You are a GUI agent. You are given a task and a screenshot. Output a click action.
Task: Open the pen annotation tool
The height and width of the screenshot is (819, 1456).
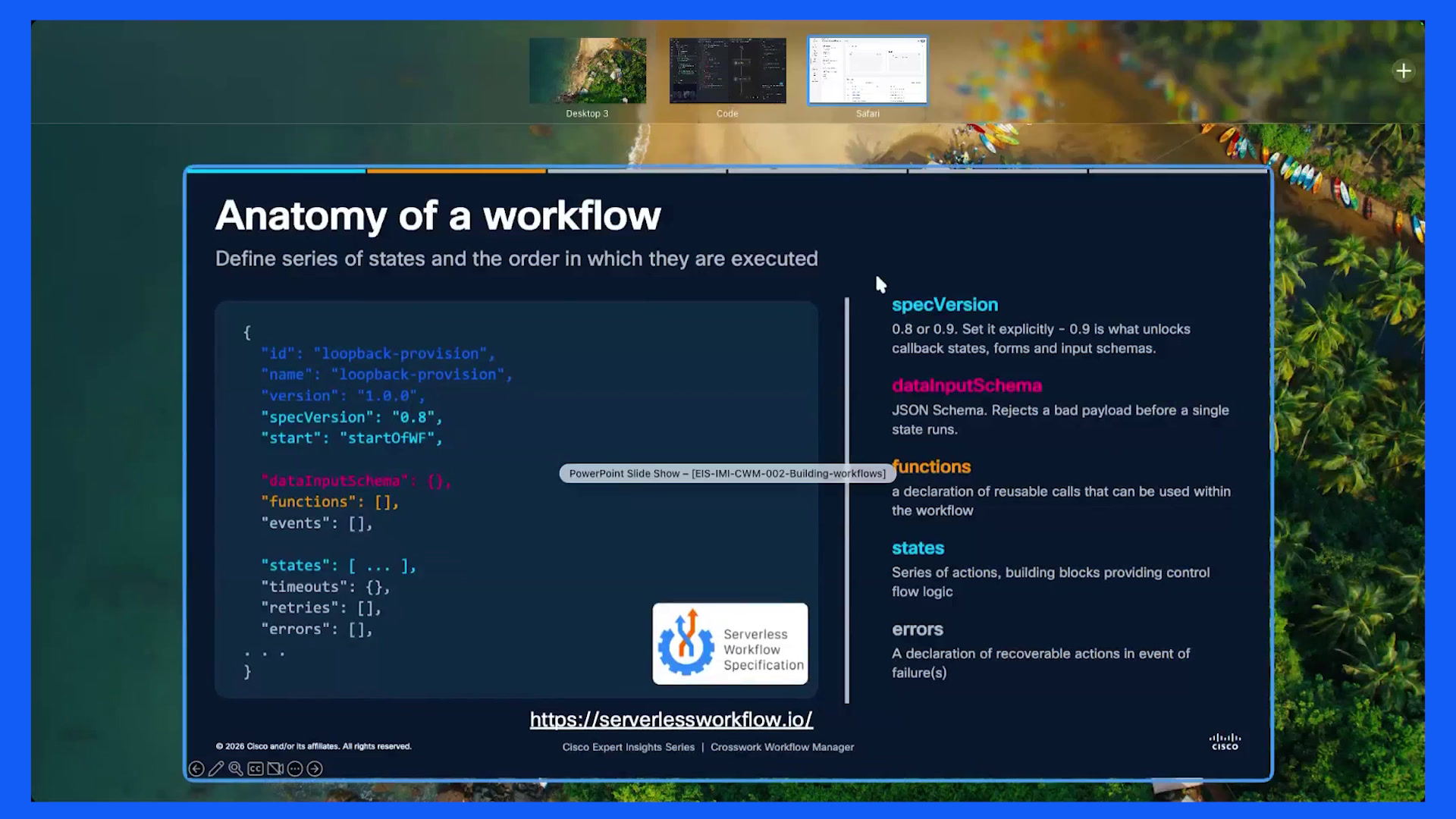[x=216, y=769]
